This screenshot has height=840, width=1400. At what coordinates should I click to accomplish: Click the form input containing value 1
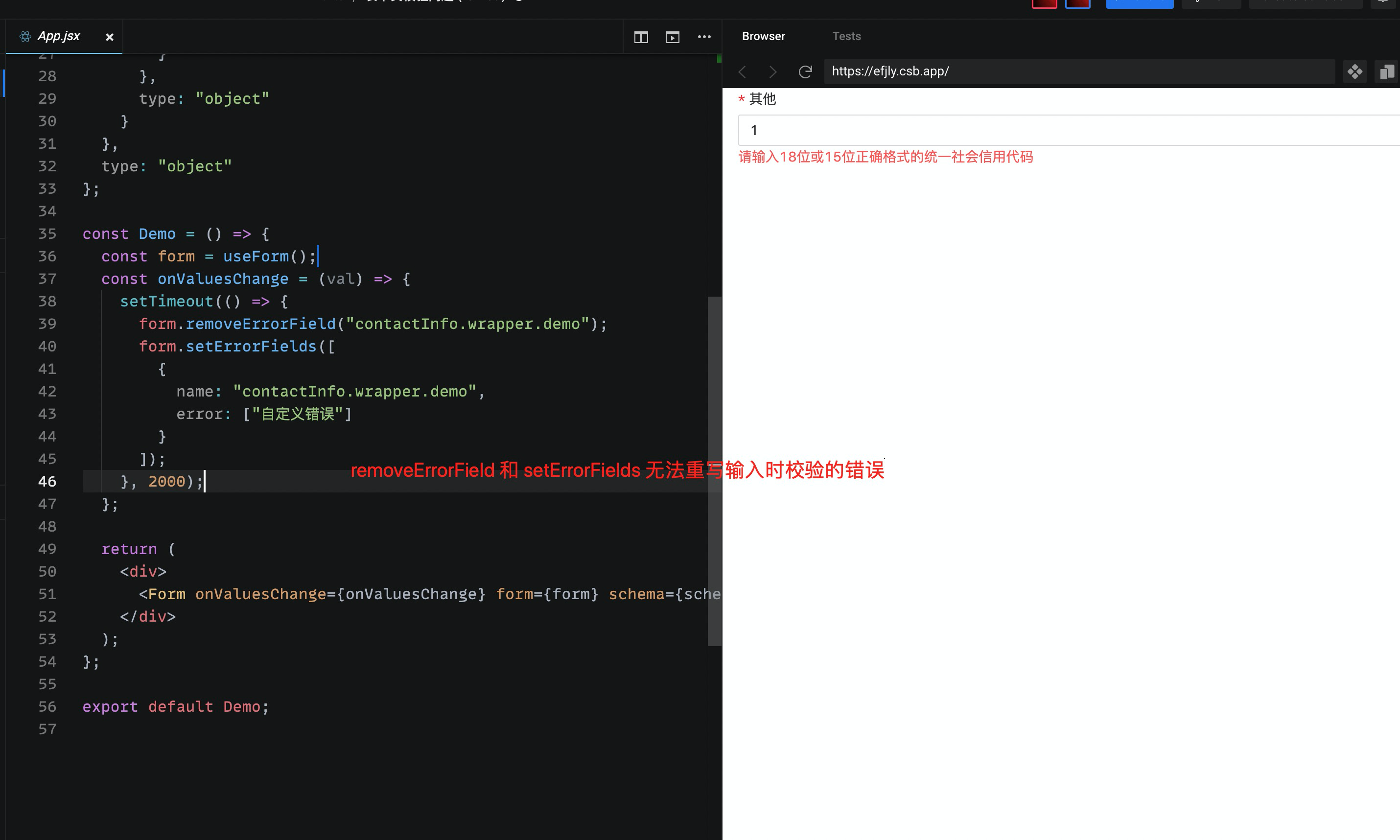pos(1064,130)
